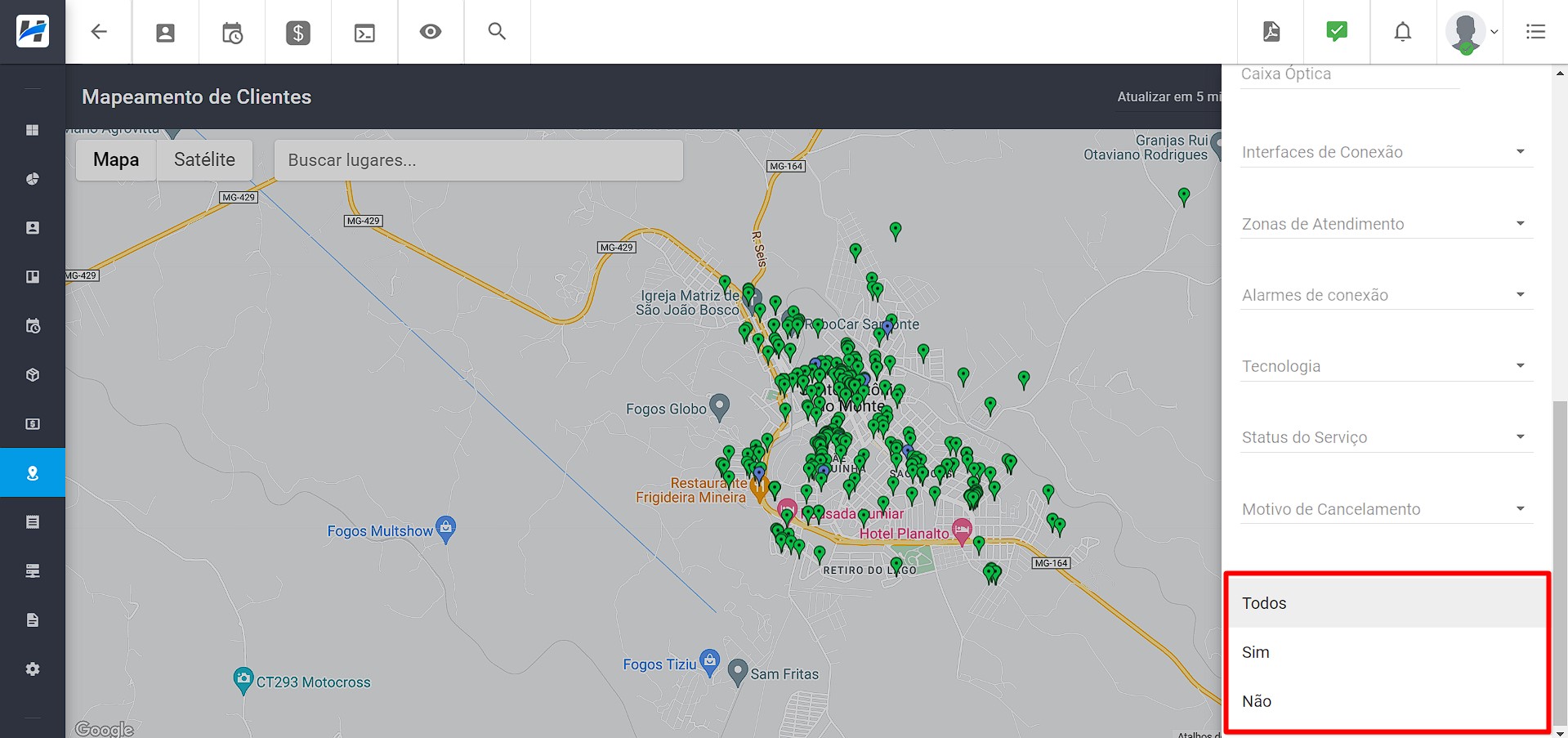Click the Fogos Globo map place marker

[719, 406]
